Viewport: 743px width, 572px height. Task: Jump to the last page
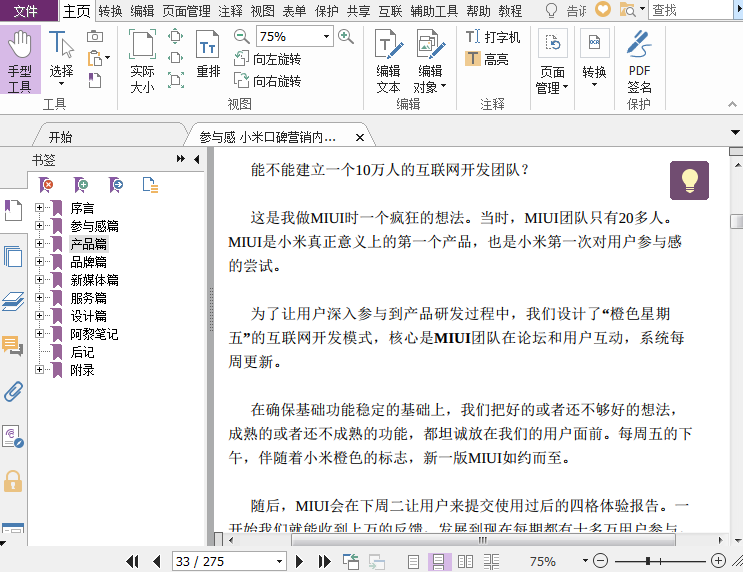(x=325, y=562)
